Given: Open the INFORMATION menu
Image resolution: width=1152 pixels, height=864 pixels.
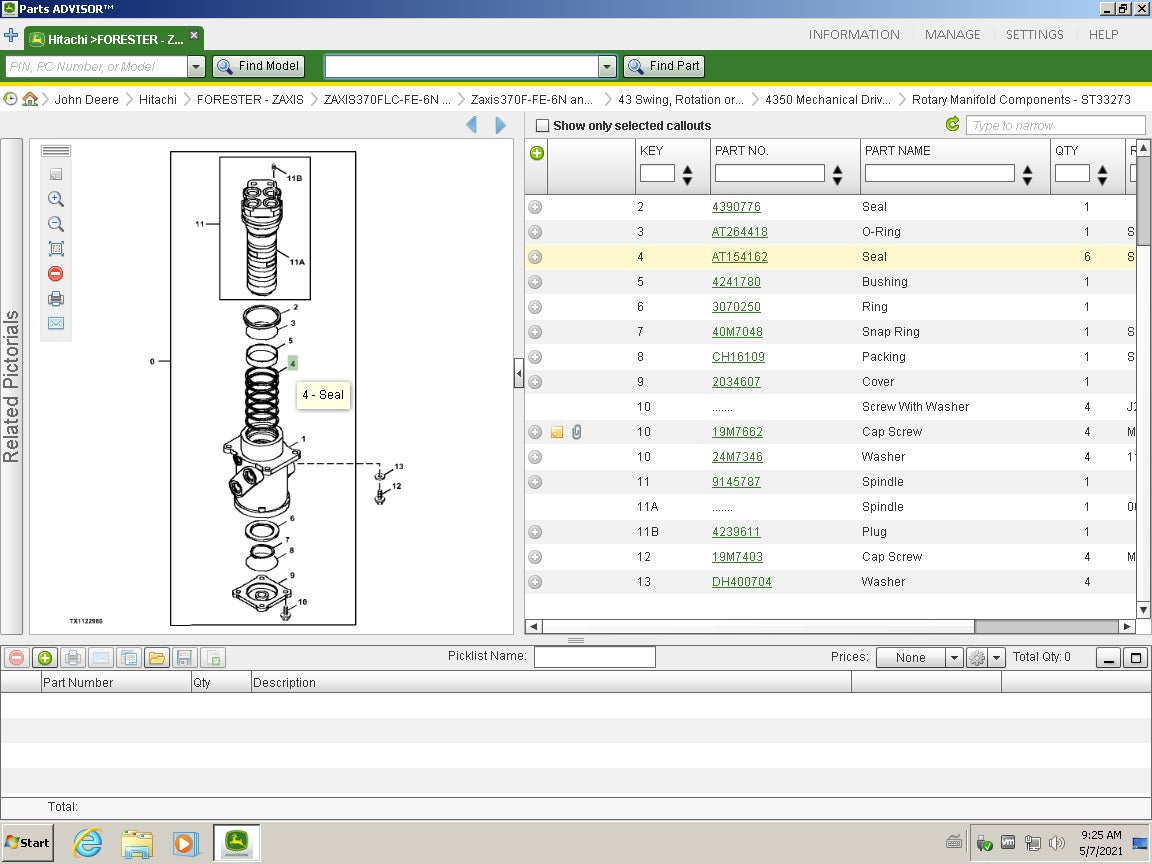Looking at the screenshot, I should point(853,34).
